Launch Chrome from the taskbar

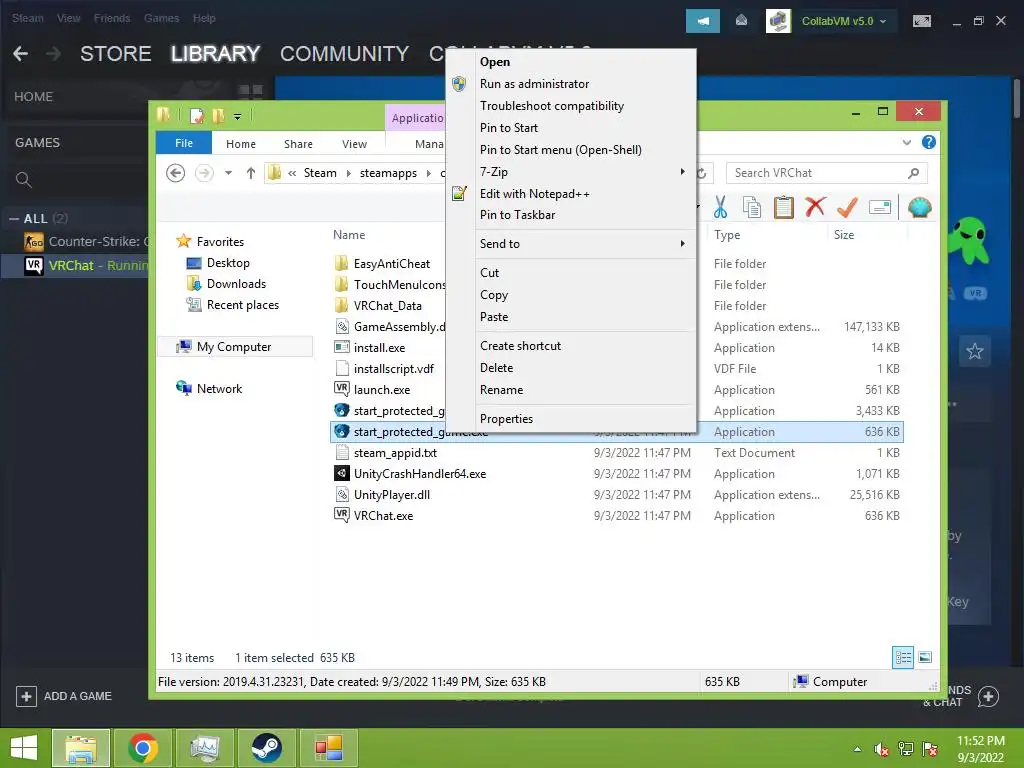[x=143, y=748]
